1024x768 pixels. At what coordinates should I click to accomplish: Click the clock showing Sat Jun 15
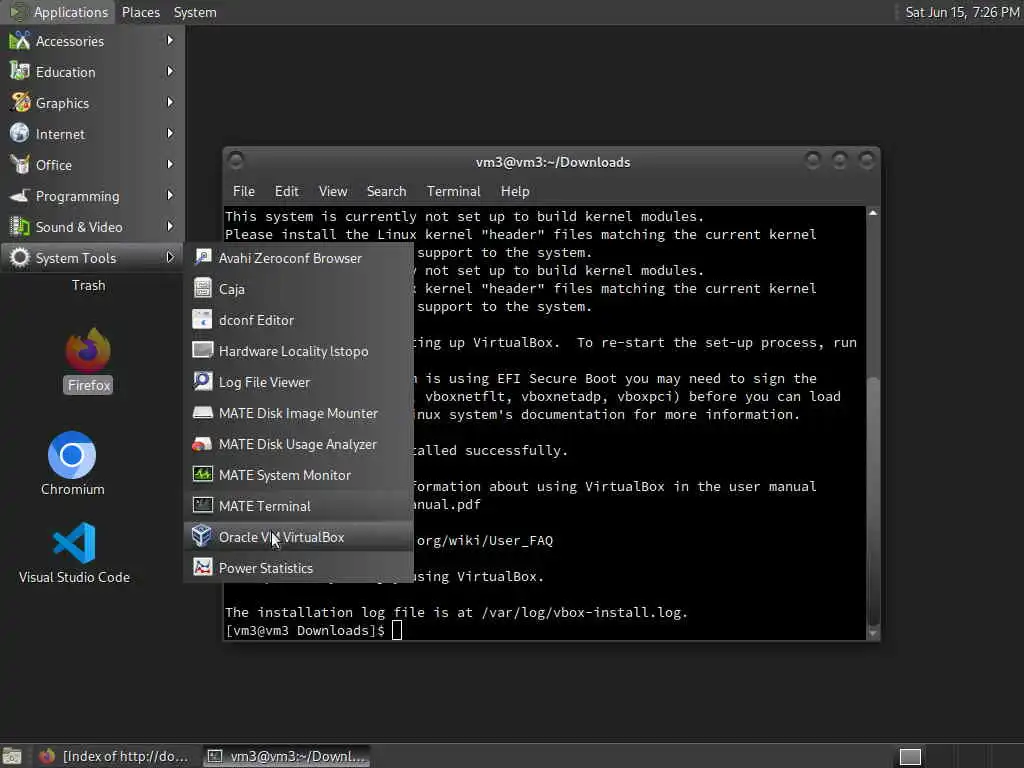coord(961,12)
